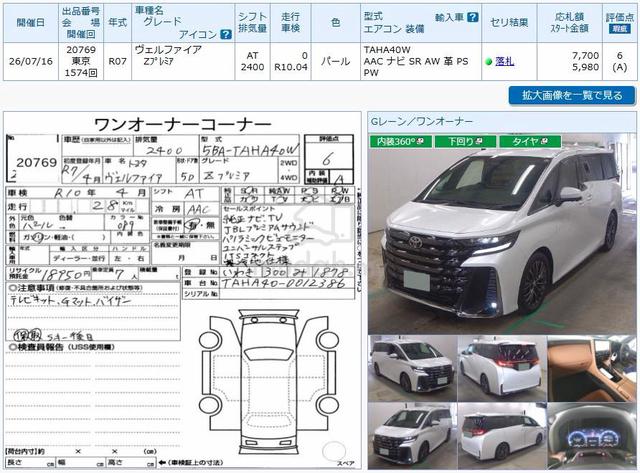Viewport: 640px width, 473px height.
Task: Click the セリ結果 column header
Action: [x=509, y=23]
